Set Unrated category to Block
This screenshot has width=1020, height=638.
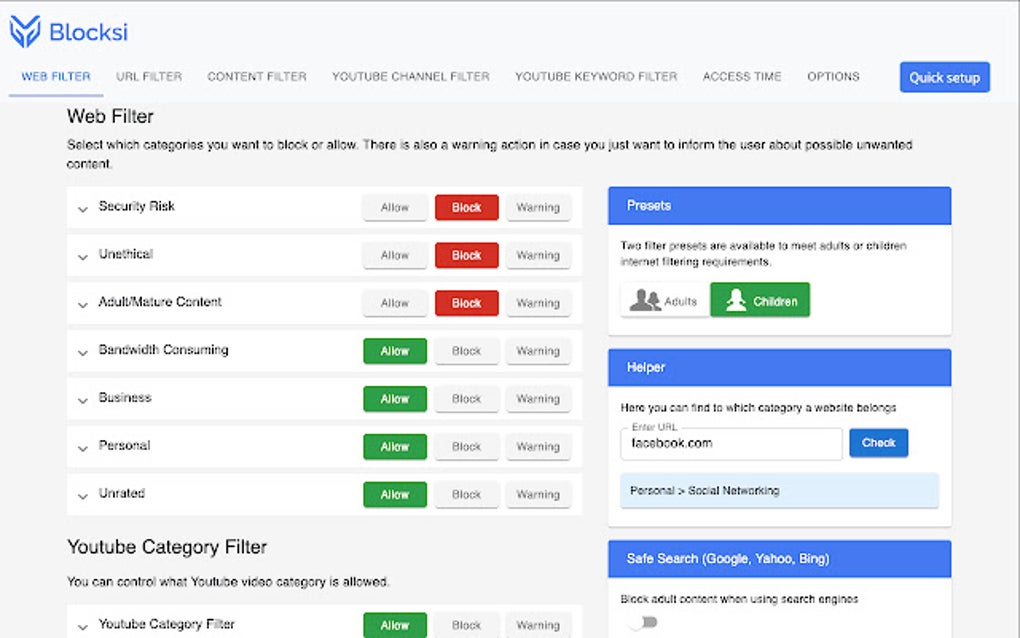(x=466, y=494)
